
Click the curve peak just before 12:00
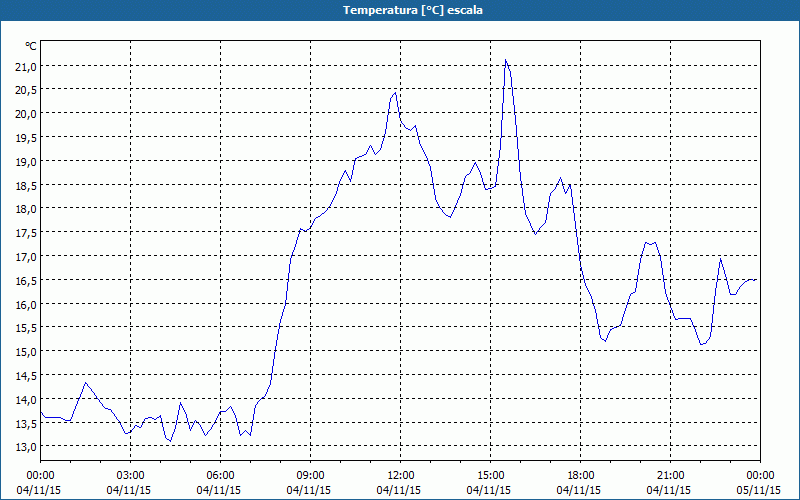tap(395, 93)
